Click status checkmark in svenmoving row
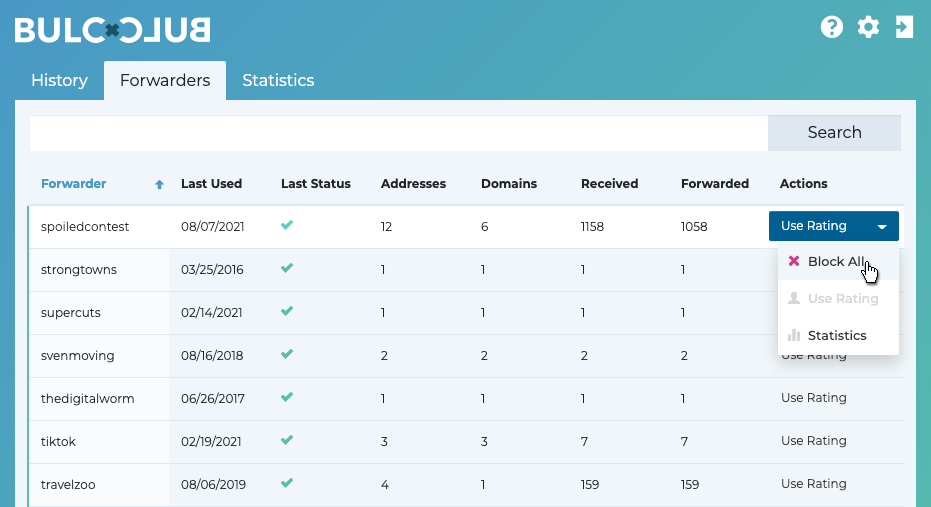 pyautogui.click(x=287, y=354)
